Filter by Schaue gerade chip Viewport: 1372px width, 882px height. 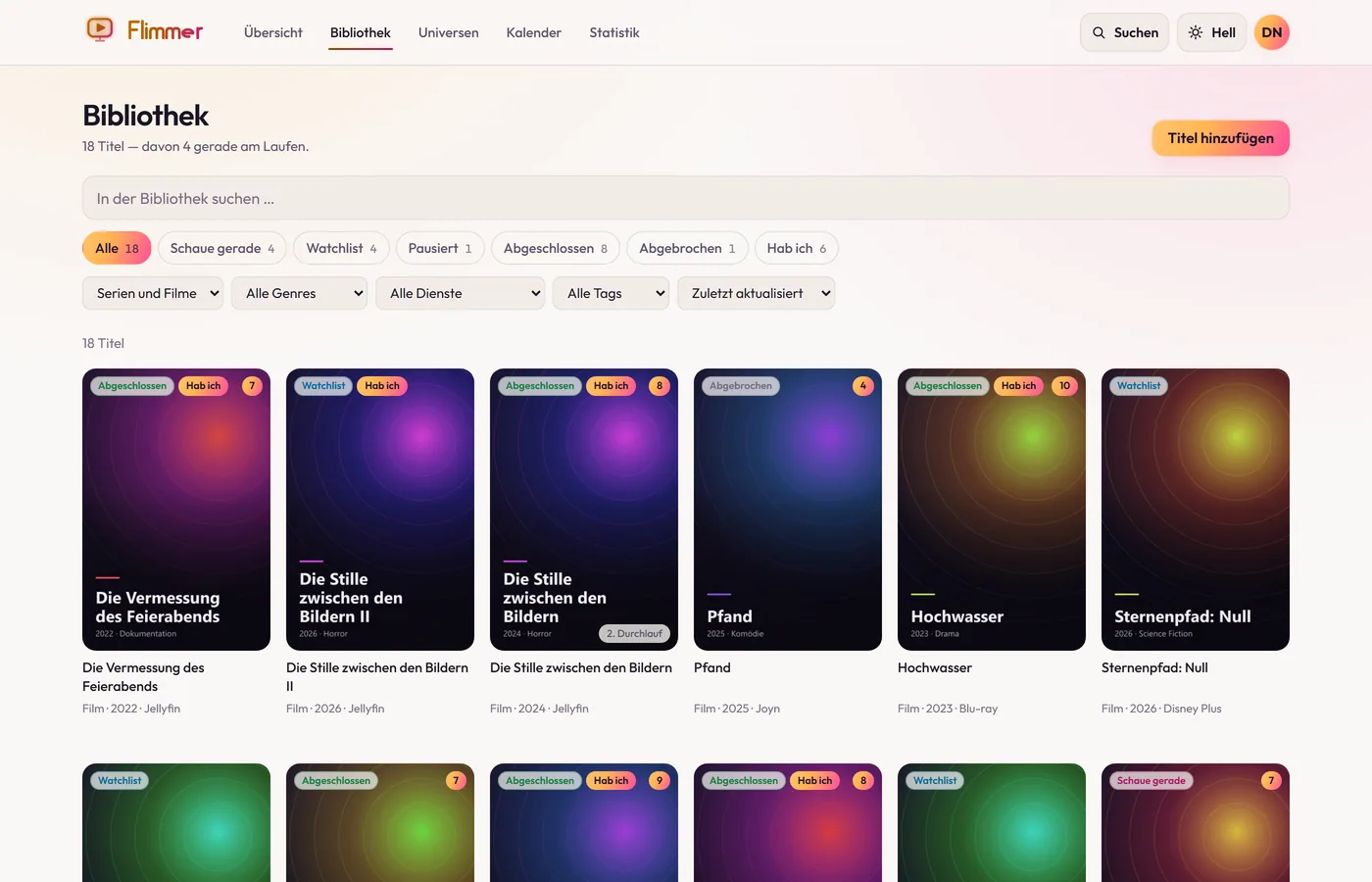[x=222, y=248]
